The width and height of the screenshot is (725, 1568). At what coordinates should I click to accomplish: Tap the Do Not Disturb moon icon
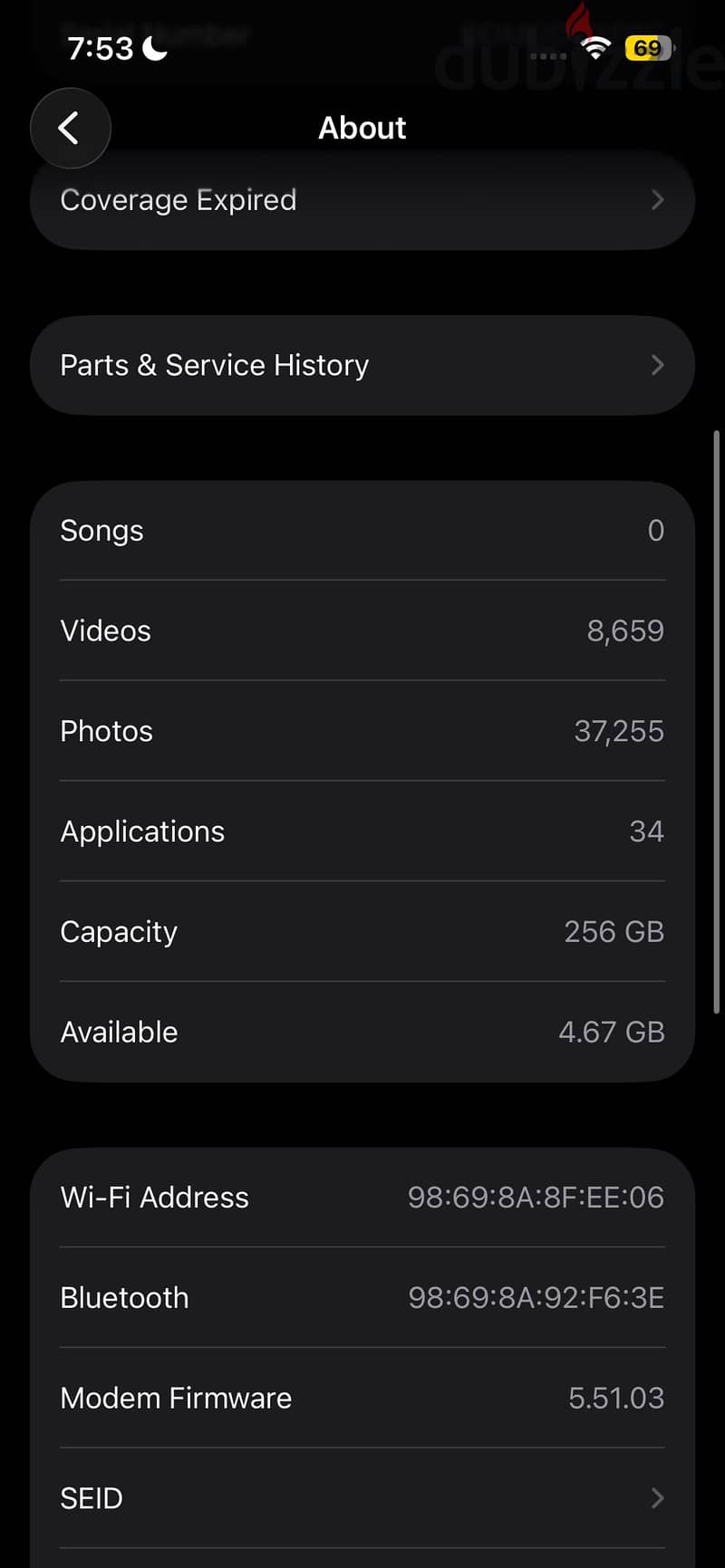tap(155, 48)
